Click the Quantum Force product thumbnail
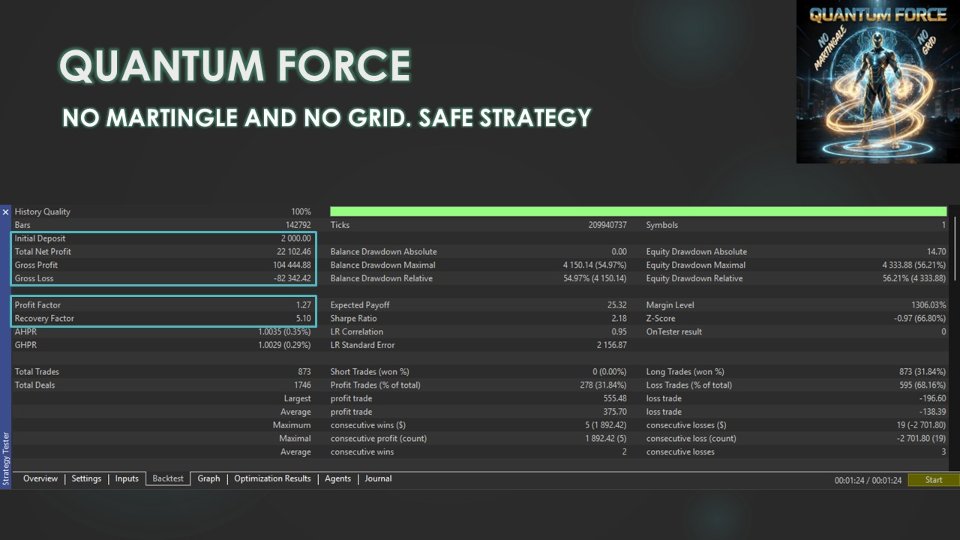The height and width of the screenshot is (540, 960). click(878, 81)
